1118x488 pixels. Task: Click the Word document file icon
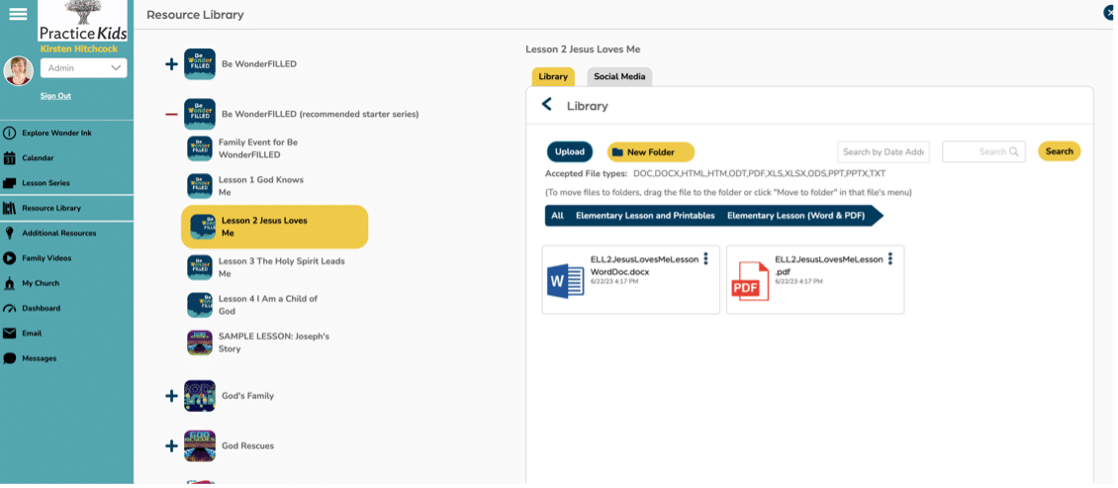click(x=566, y=281)
